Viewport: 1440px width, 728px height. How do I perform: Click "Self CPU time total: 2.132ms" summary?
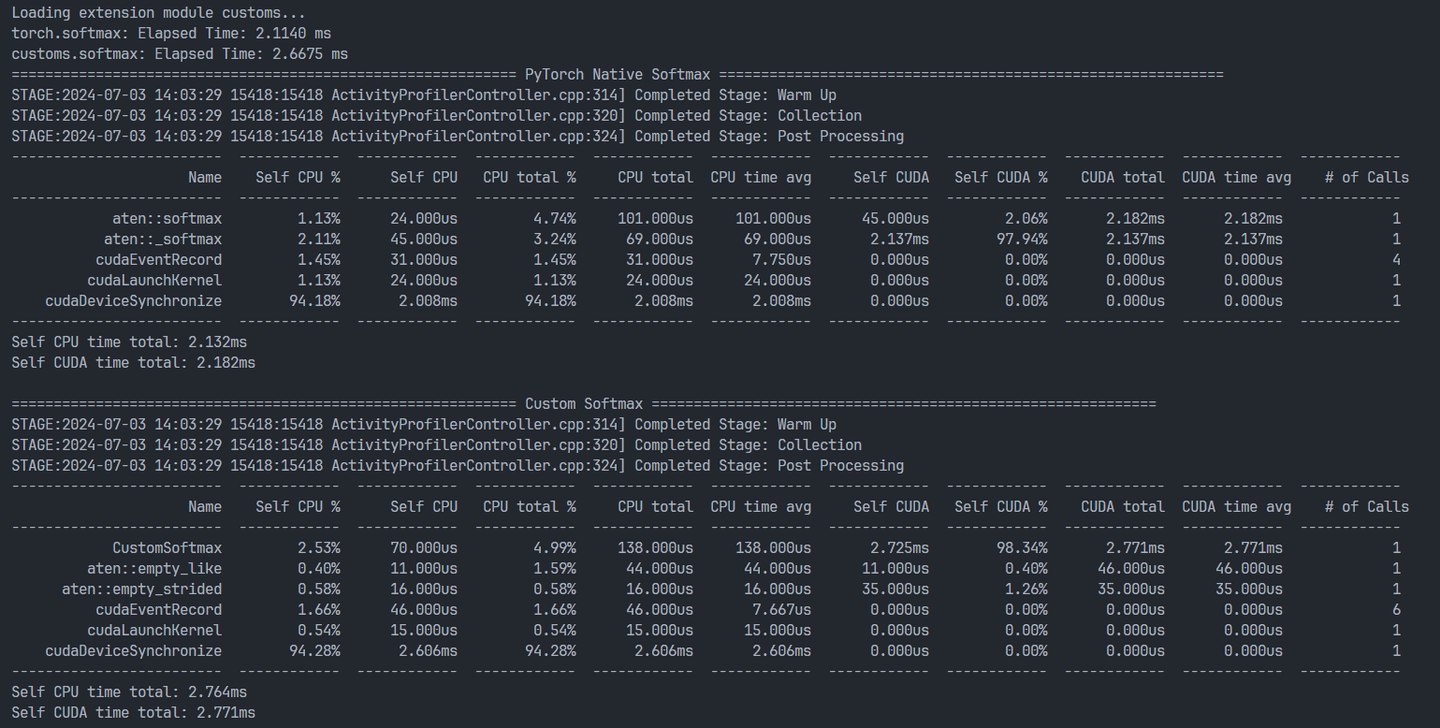coord(129,342)
